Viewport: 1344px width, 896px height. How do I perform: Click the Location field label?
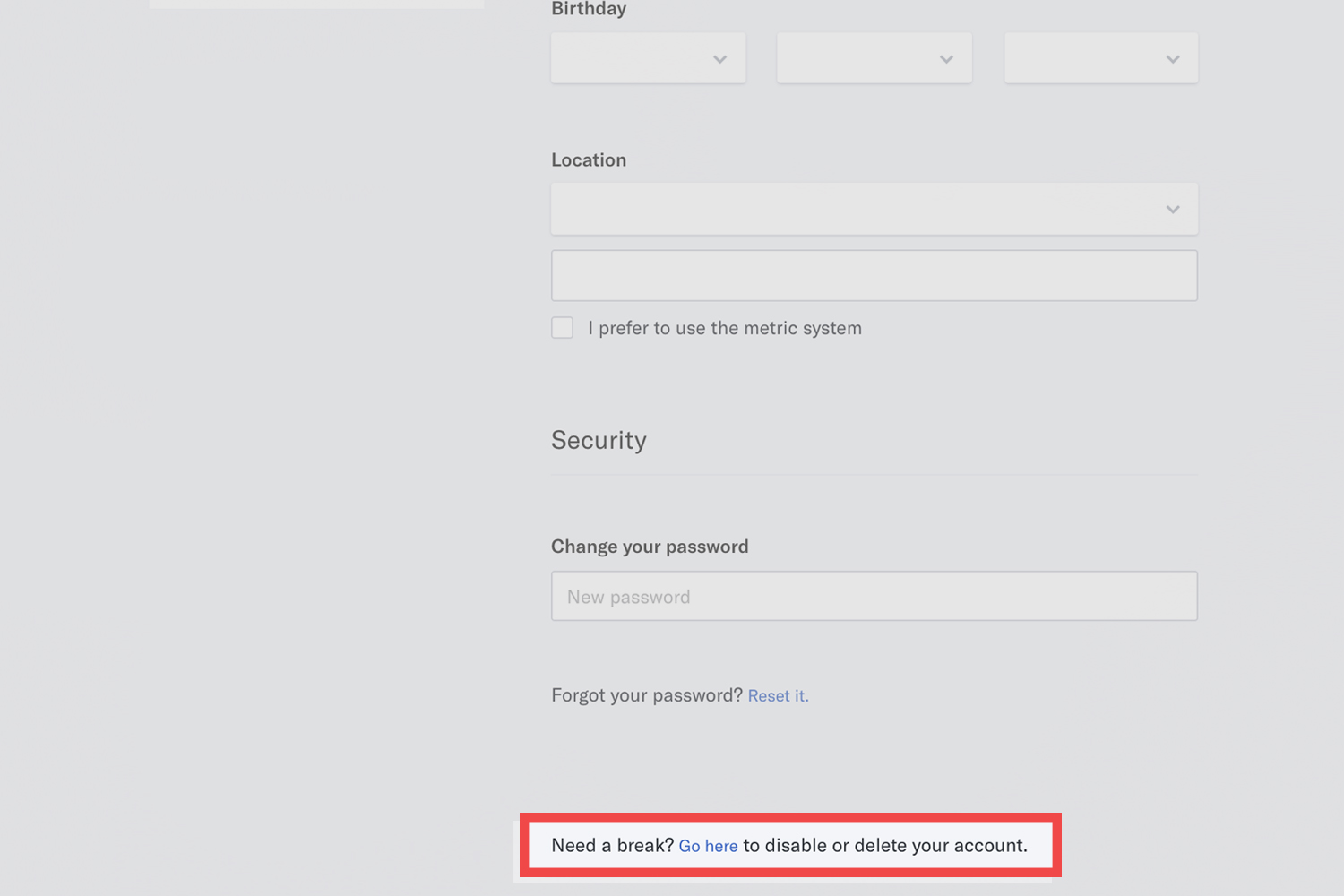pos(589,160)
